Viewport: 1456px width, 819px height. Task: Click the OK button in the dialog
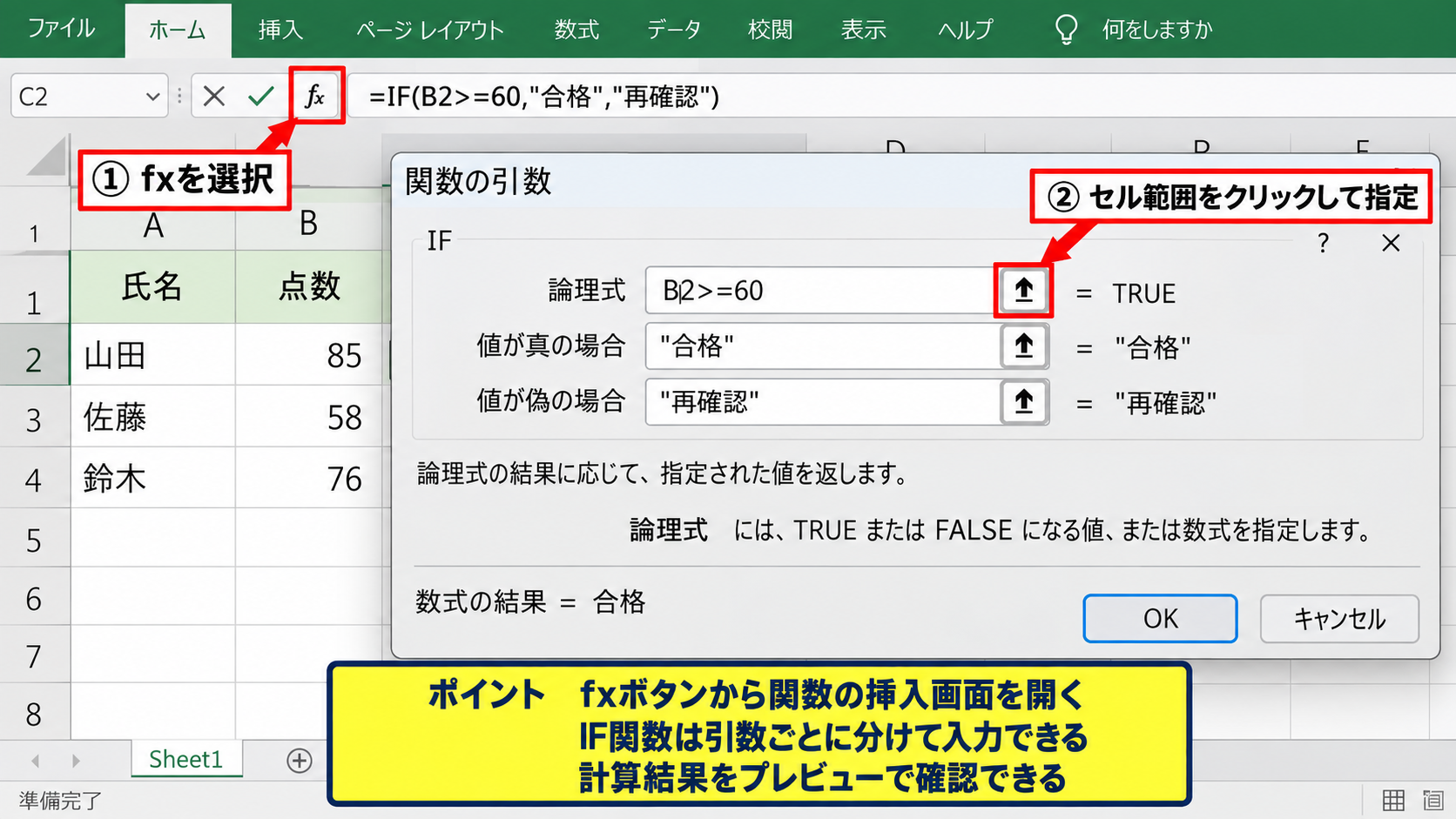pyautogui.click(x=1160, y=619)
